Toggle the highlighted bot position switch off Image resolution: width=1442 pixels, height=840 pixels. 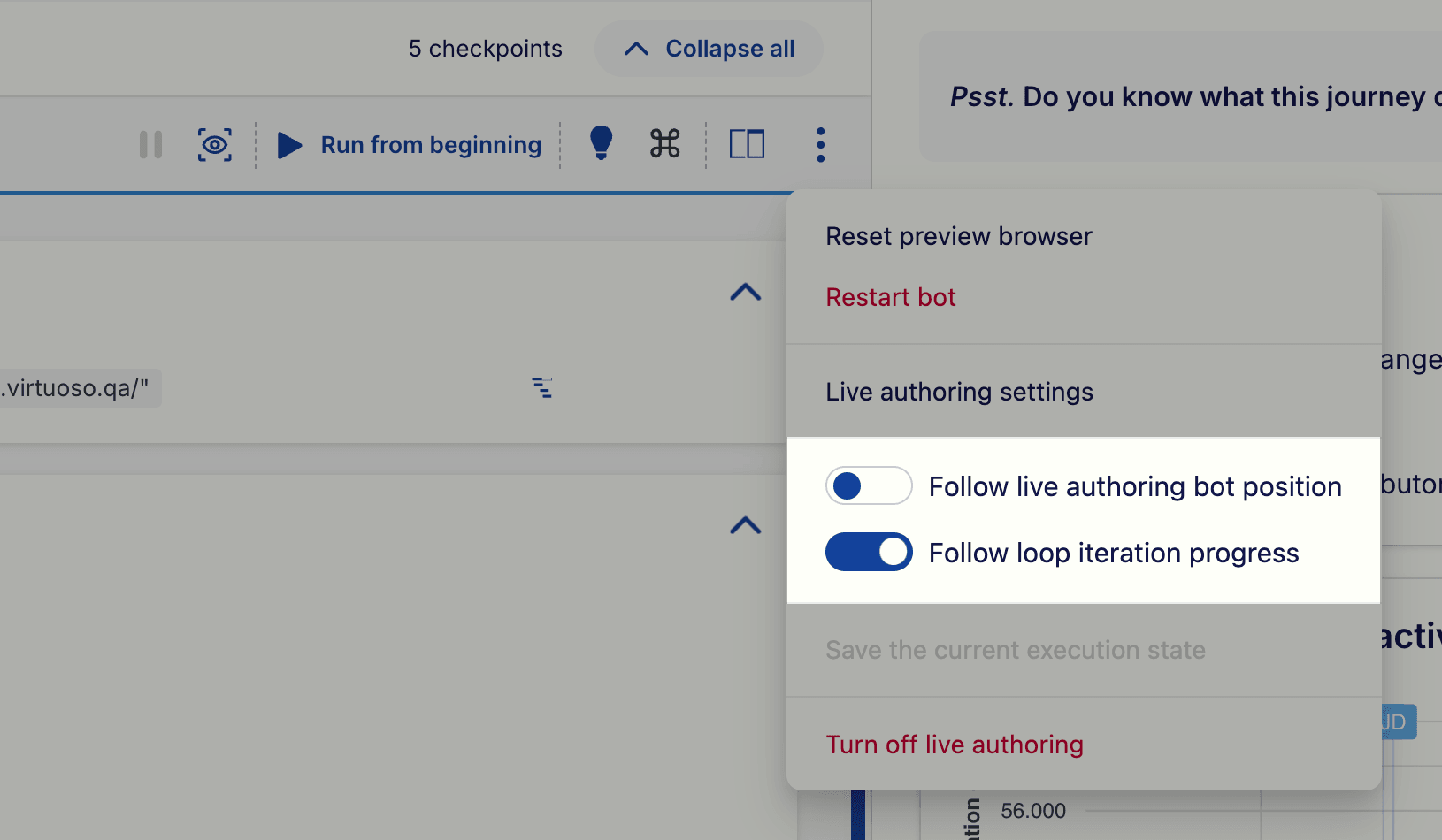coord(869,485)
